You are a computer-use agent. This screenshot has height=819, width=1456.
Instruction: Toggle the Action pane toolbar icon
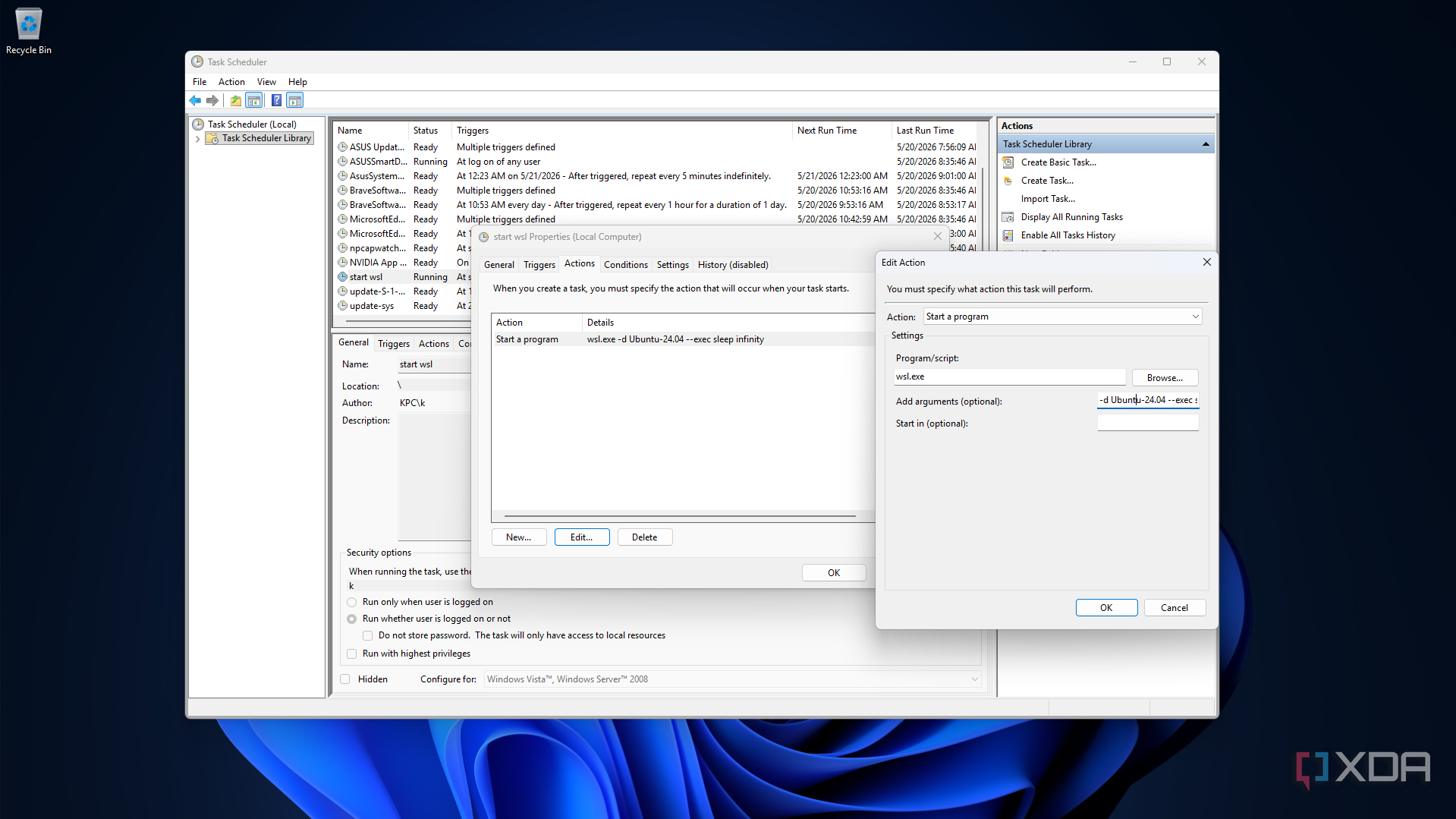pos(295,100)
